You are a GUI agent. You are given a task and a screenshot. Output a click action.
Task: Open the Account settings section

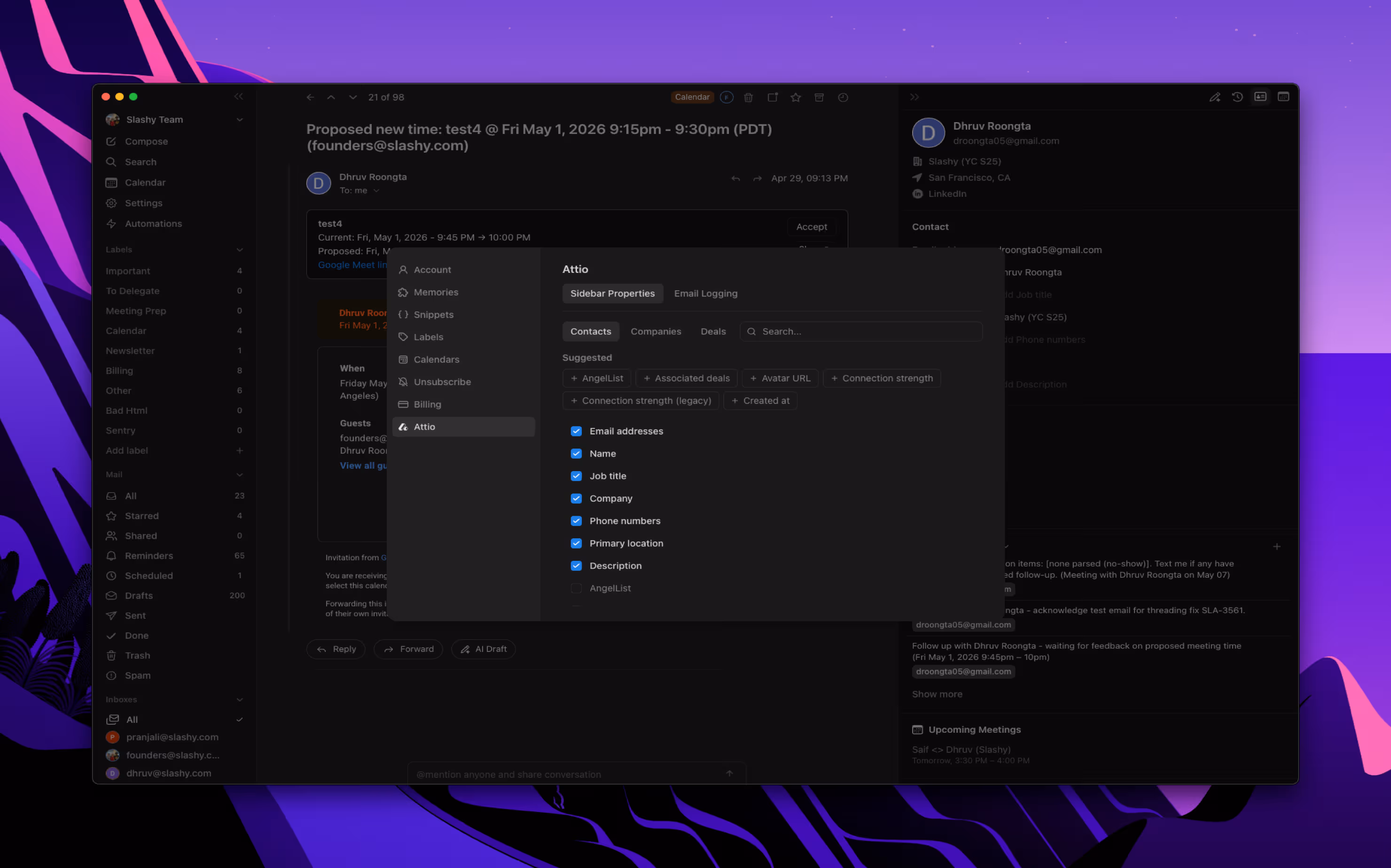pos(463,270)
